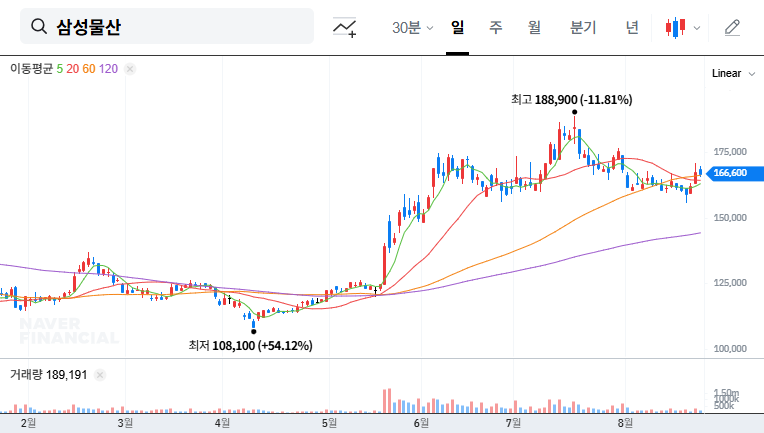Click the 100,000 price axis label
Screen dimensions: 764x433
tap(730, 349)
